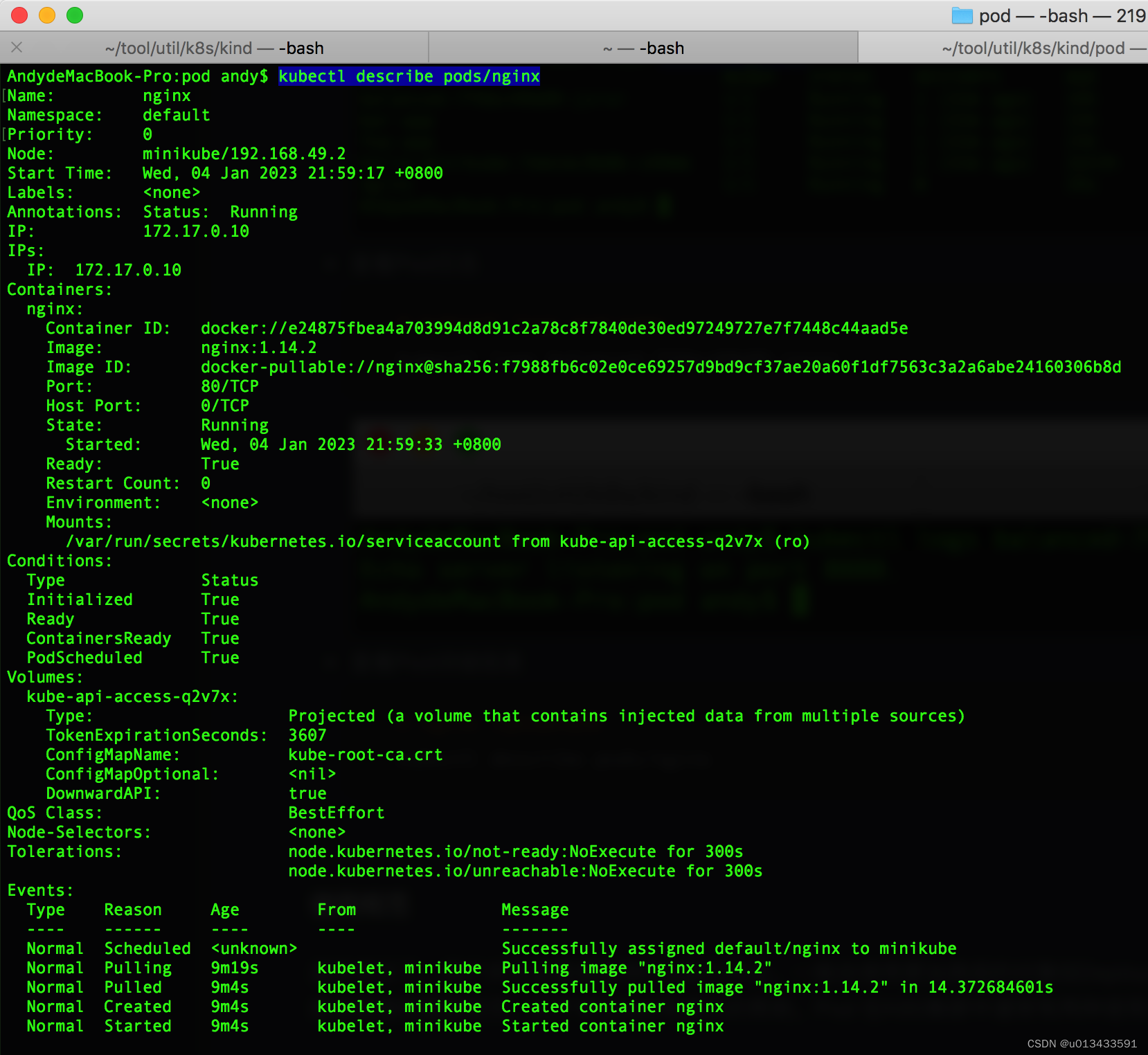Click the volume name kube-api-access-q2v7x:
1148x1055 pixels.
click(x=132, y=696)
